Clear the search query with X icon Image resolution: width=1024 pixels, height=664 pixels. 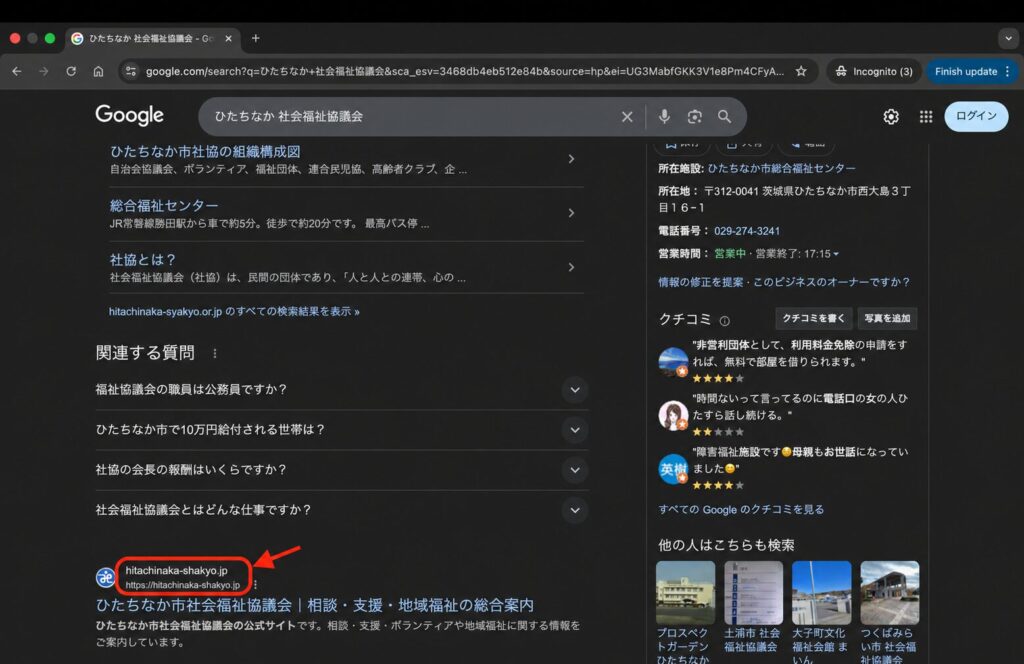[627, 117]
